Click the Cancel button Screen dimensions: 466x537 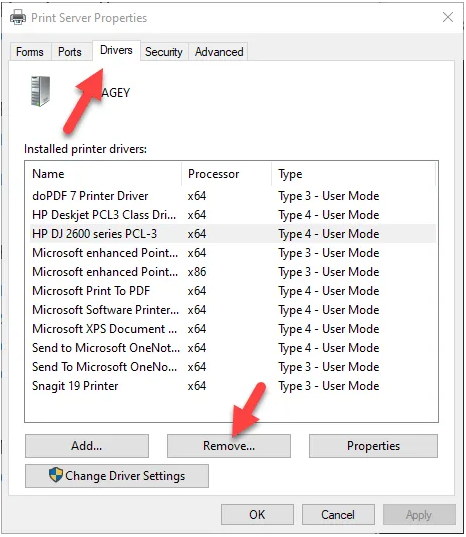point(338,514)
